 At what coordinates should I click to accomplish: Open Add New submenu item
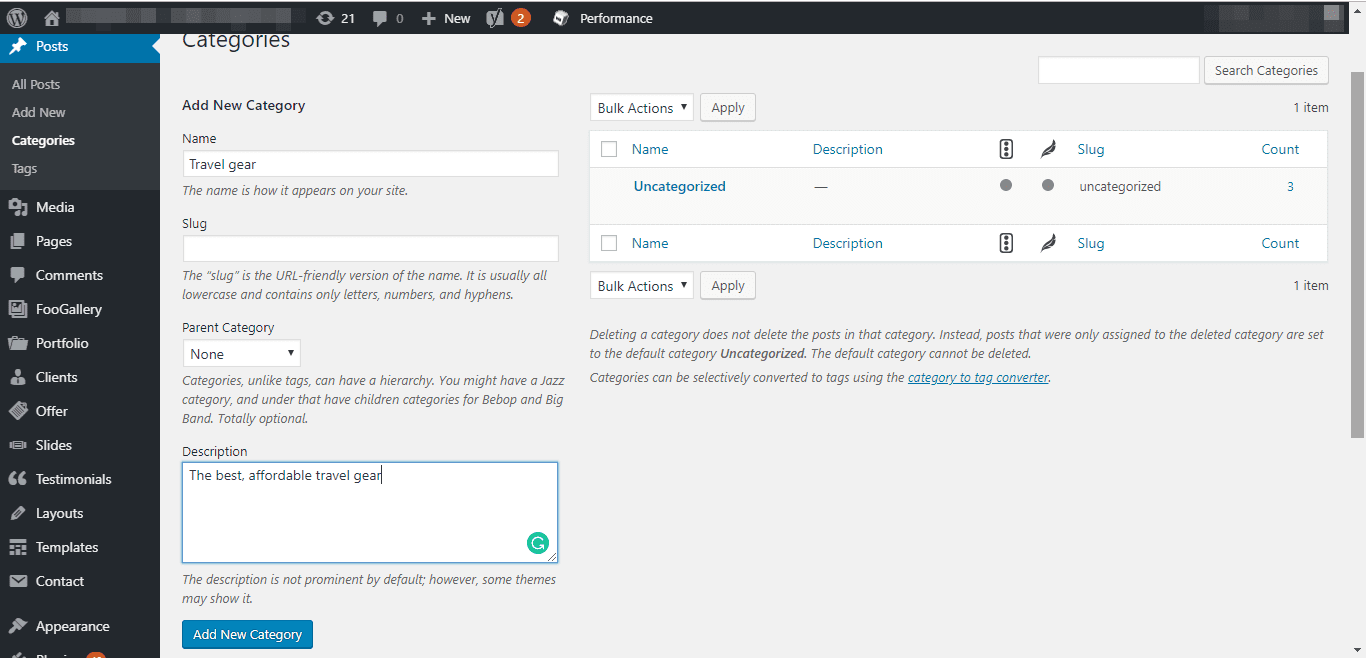click(39, 112)
